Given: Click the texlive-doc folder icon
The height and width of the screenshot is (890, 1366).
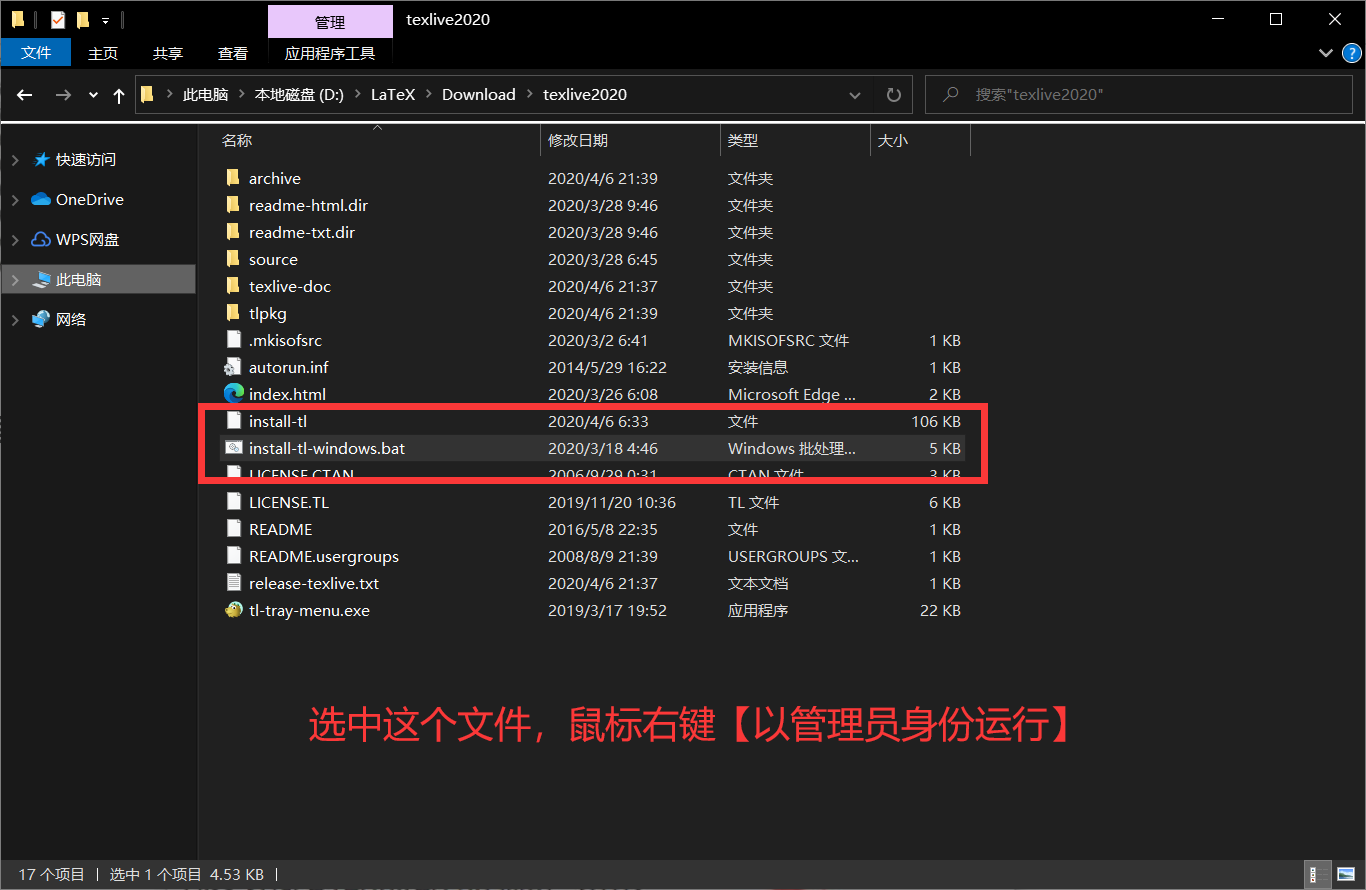Looking at the screenshot, I should tap(233, 286).
